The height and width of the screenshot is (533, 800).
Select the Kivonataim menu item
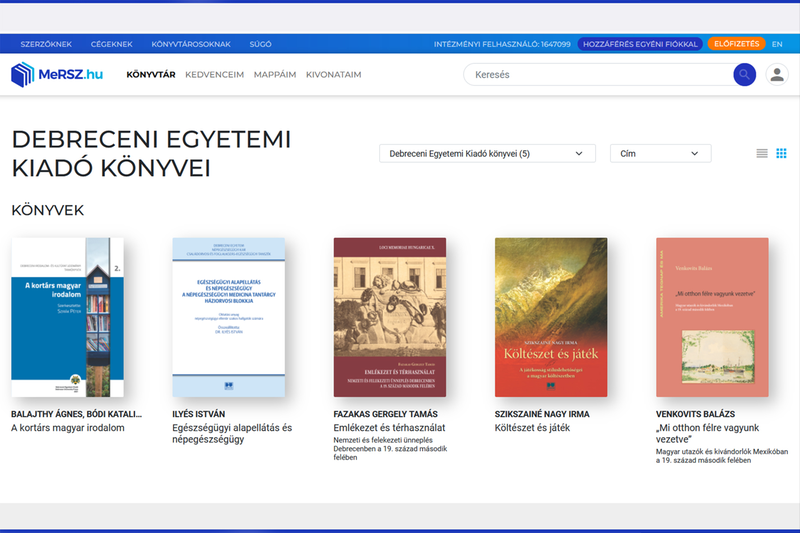pos(333,75)
